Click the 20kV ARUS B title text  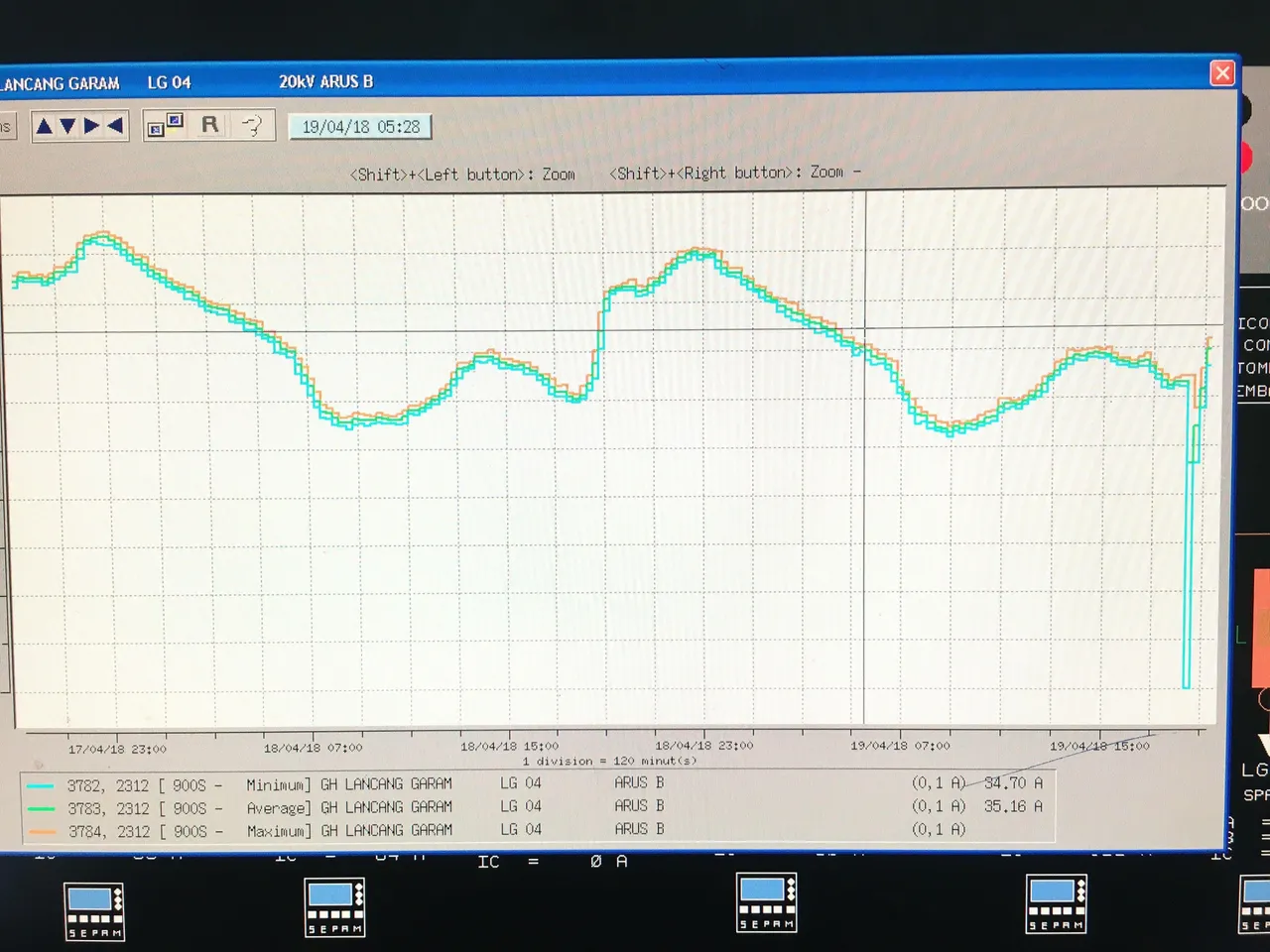pos(325,81)
